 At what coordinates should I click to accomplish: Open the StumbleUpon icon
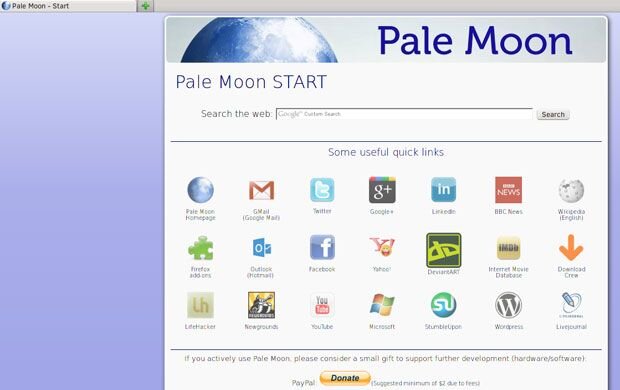(443, 305)
